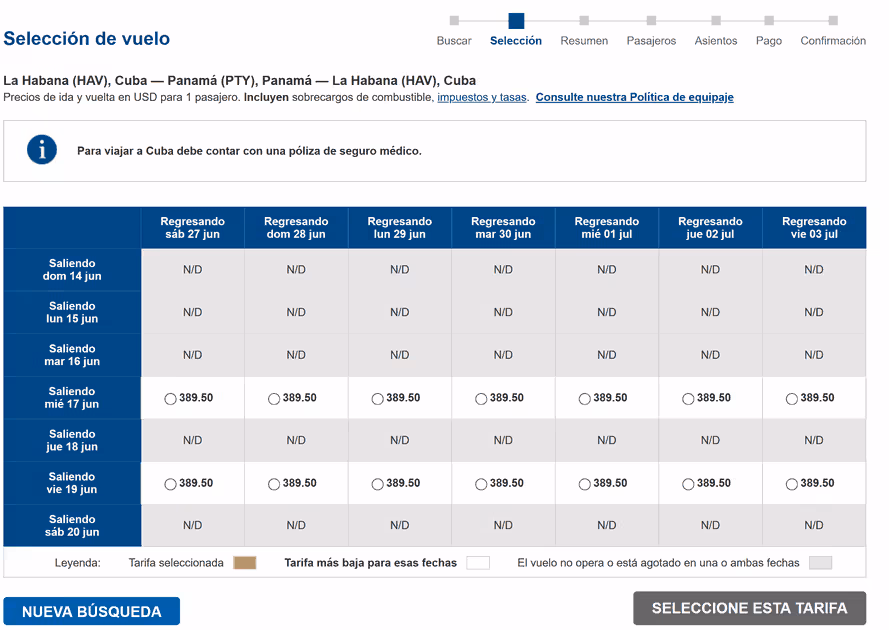
Task: Select fare mié 17 jun returning jue 02 jul
Action: coord(688,399)
